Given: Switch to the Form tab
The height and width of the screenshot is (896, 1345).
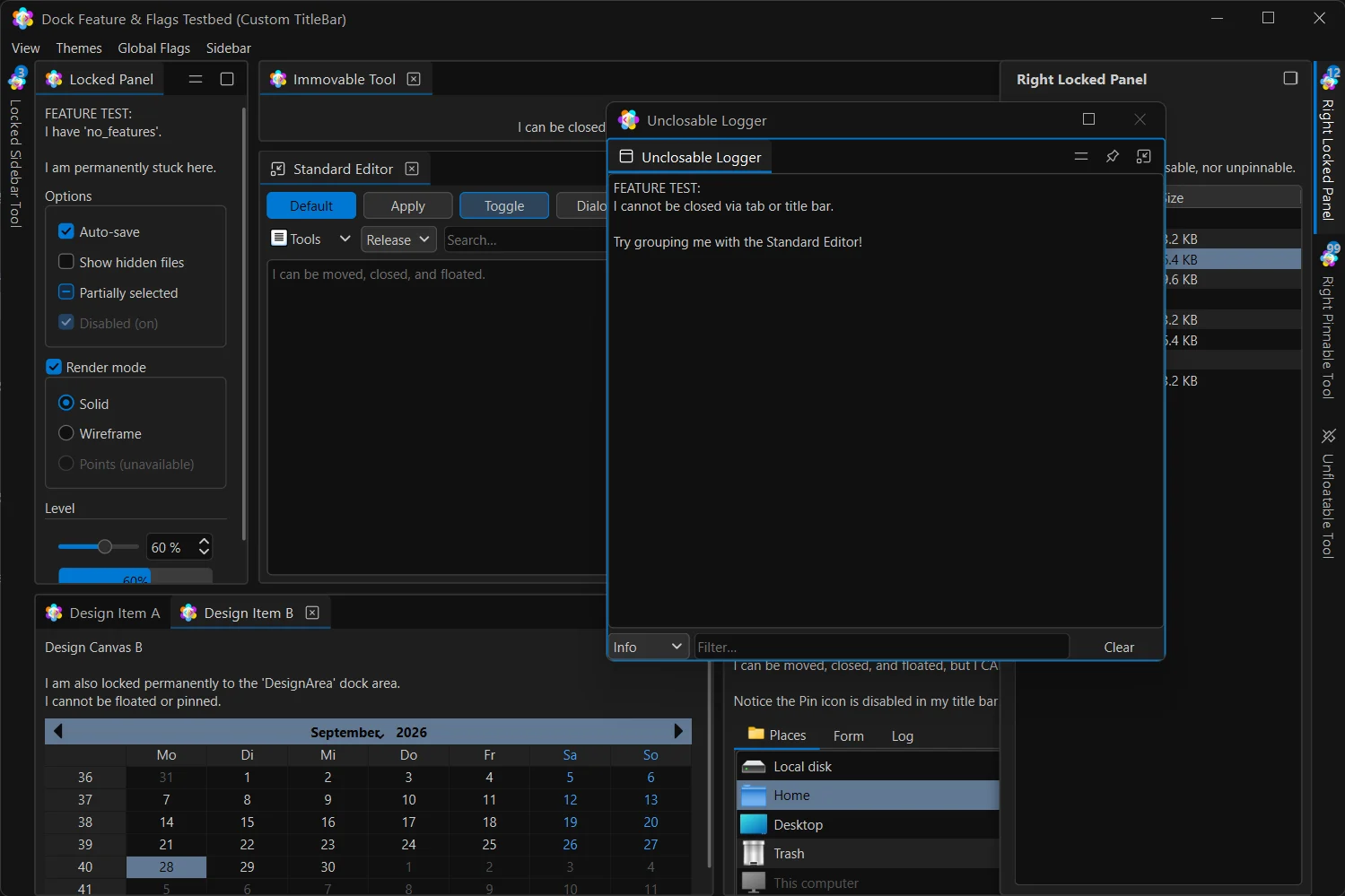Looking at the screenshot, I should pyautogui.click(x=849, y=735).
